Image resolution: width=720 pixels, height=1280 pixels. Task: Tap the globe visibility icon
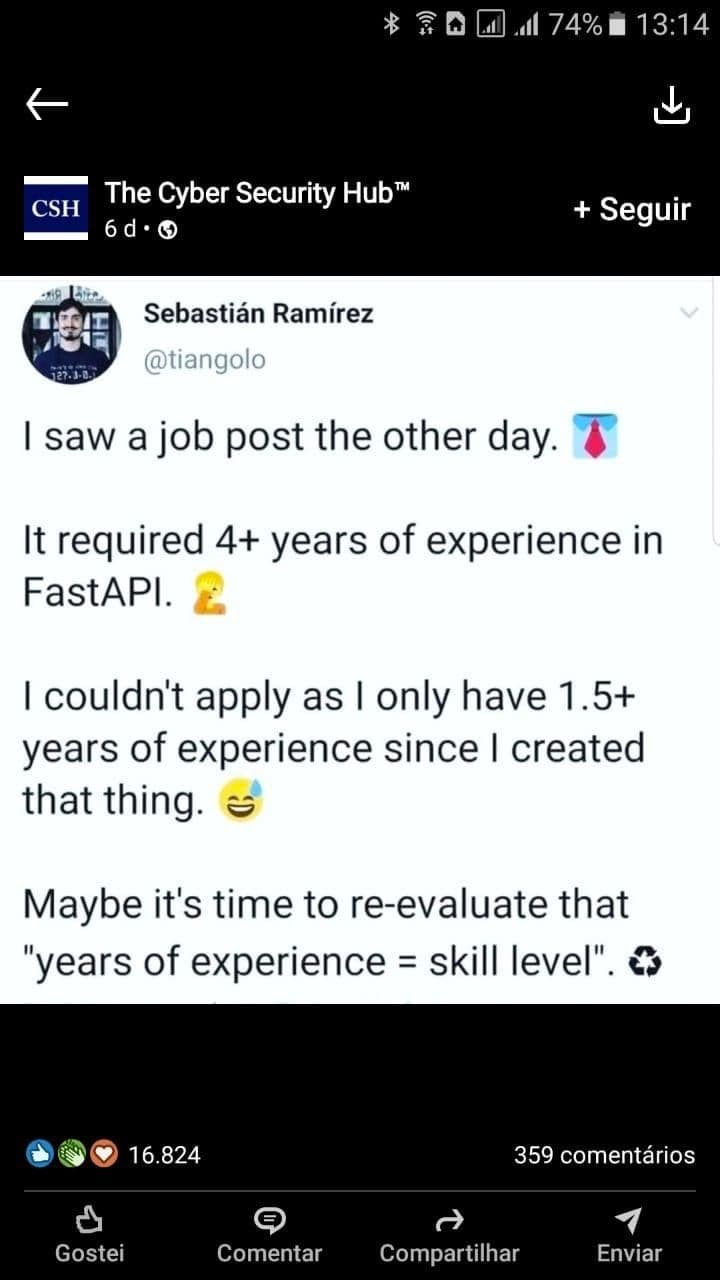coord(168,230)
